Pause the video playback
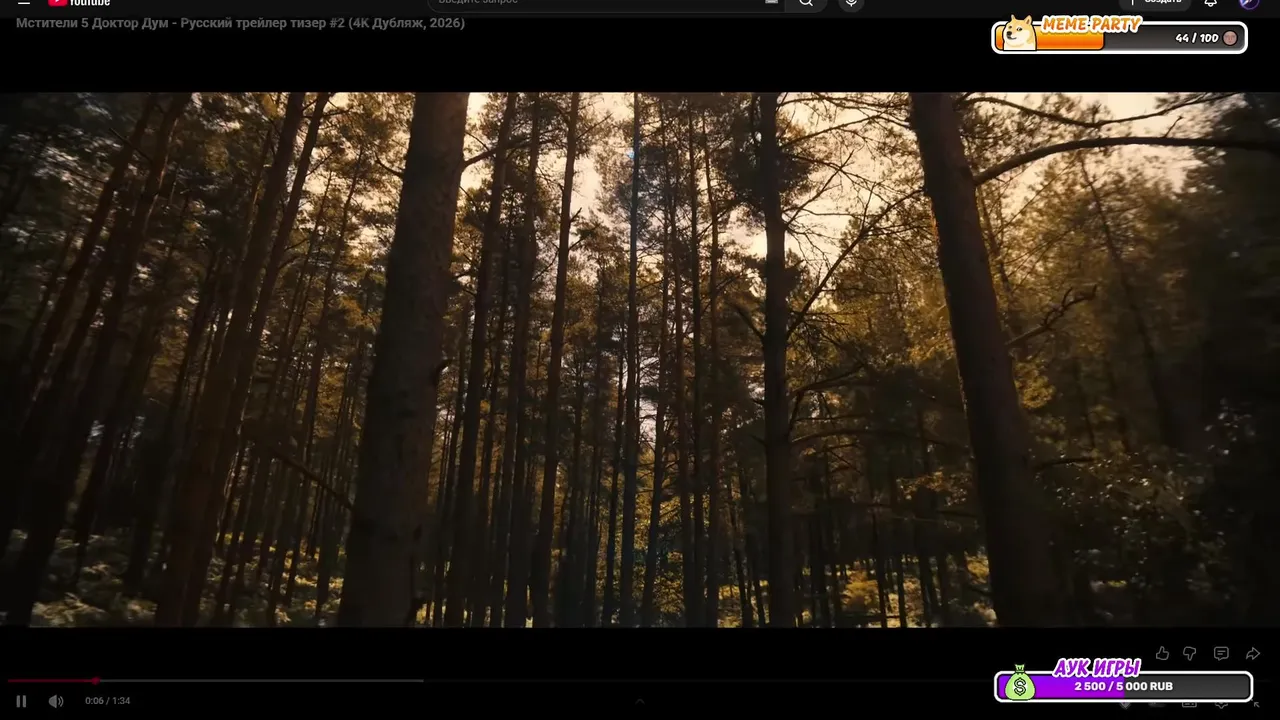This screenshot has height=720, width=1280. tap(21, 701)
